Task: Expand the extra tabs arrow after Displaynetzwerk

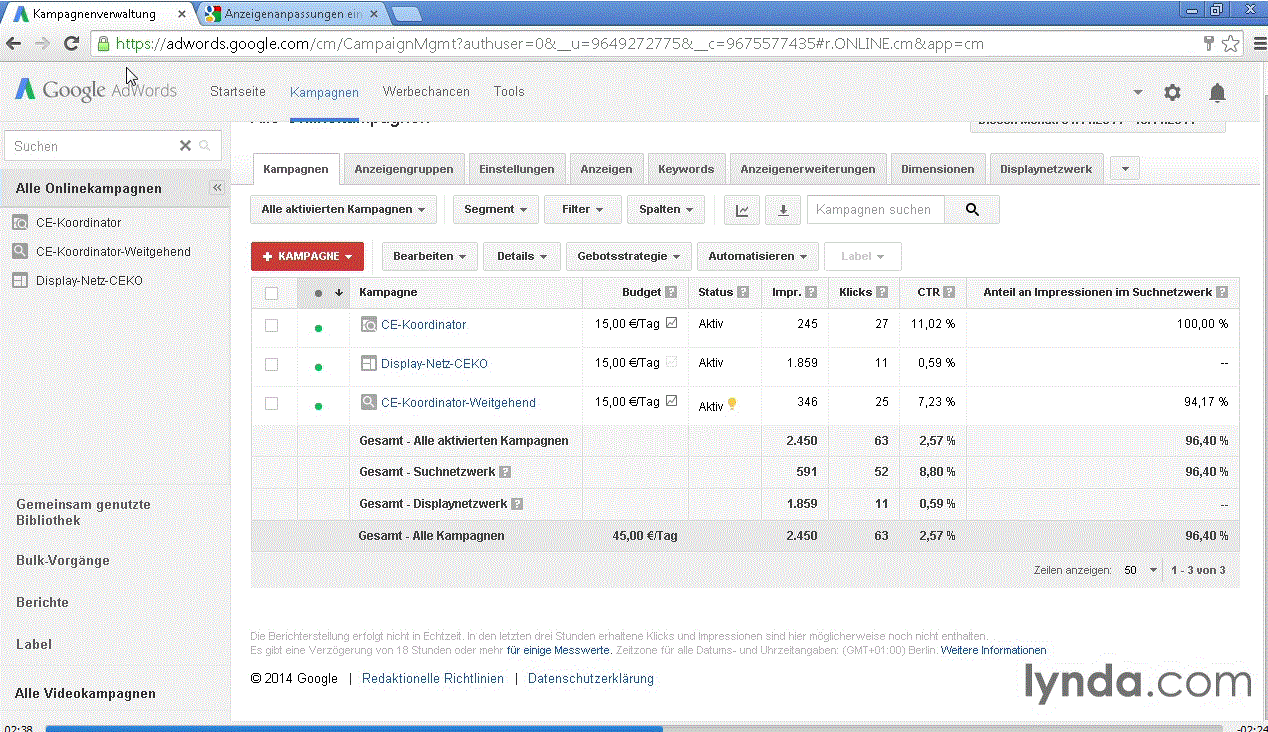Action: (1125, 169)
